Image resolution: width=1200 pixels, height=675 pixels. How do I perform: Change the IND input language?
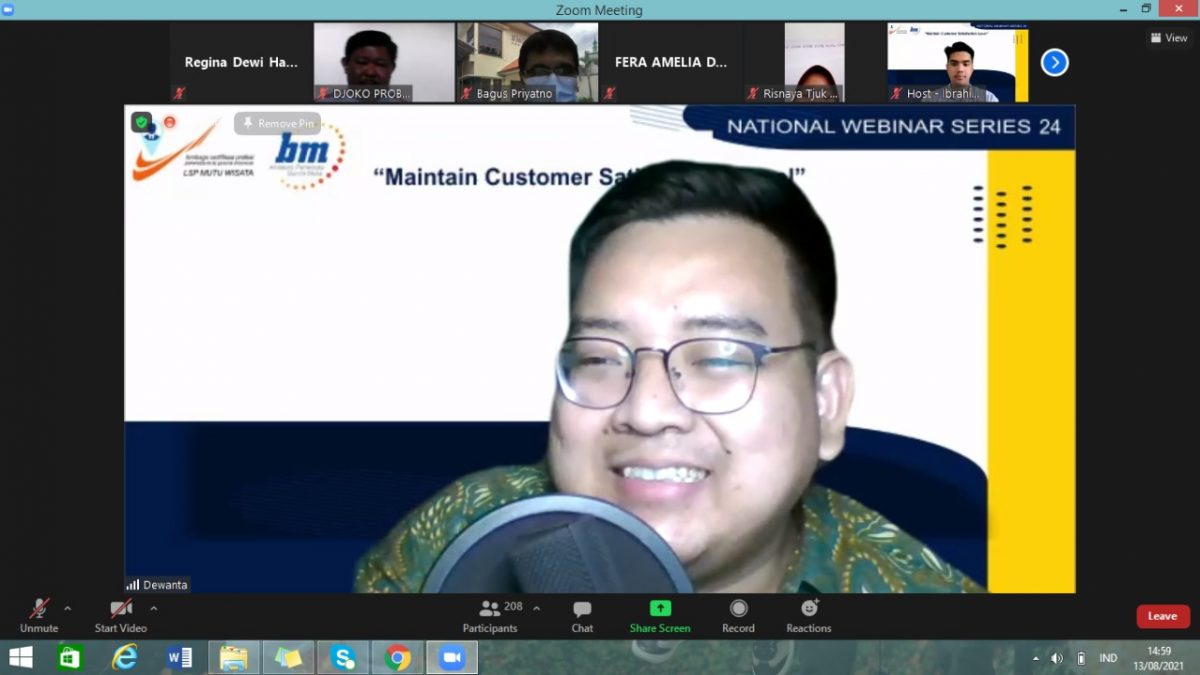[1108, 658]
